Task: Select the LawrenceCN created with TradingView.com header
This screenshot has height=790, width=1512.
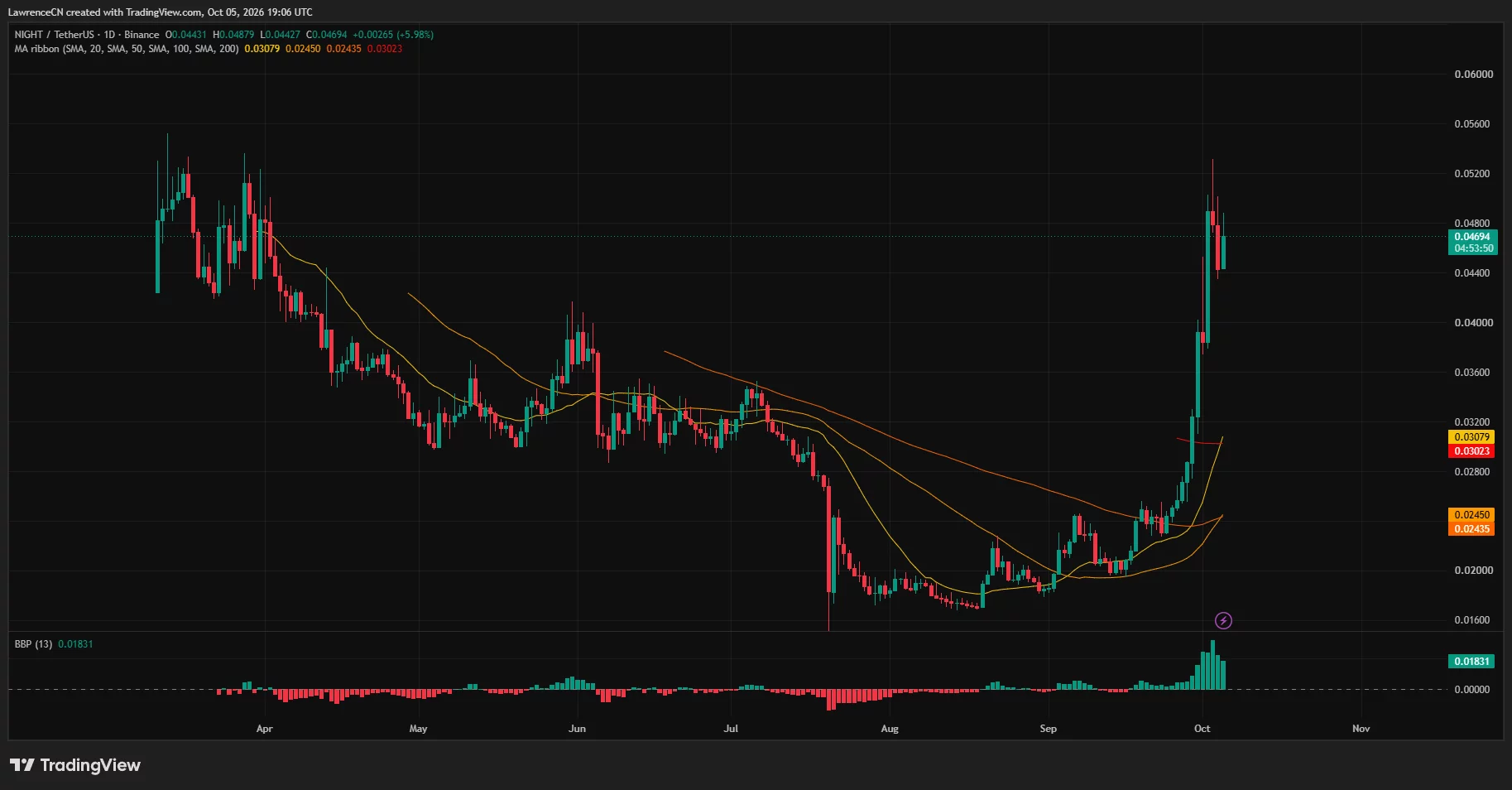Action: [161, 12]
